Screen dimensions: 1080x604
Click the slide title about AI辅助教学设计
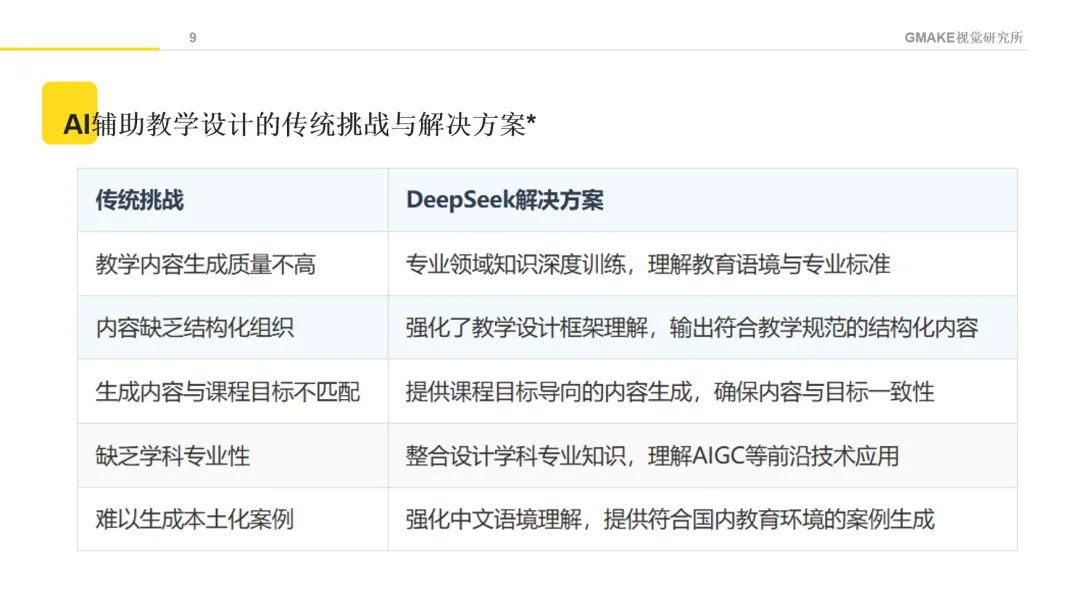click(300, 125)
